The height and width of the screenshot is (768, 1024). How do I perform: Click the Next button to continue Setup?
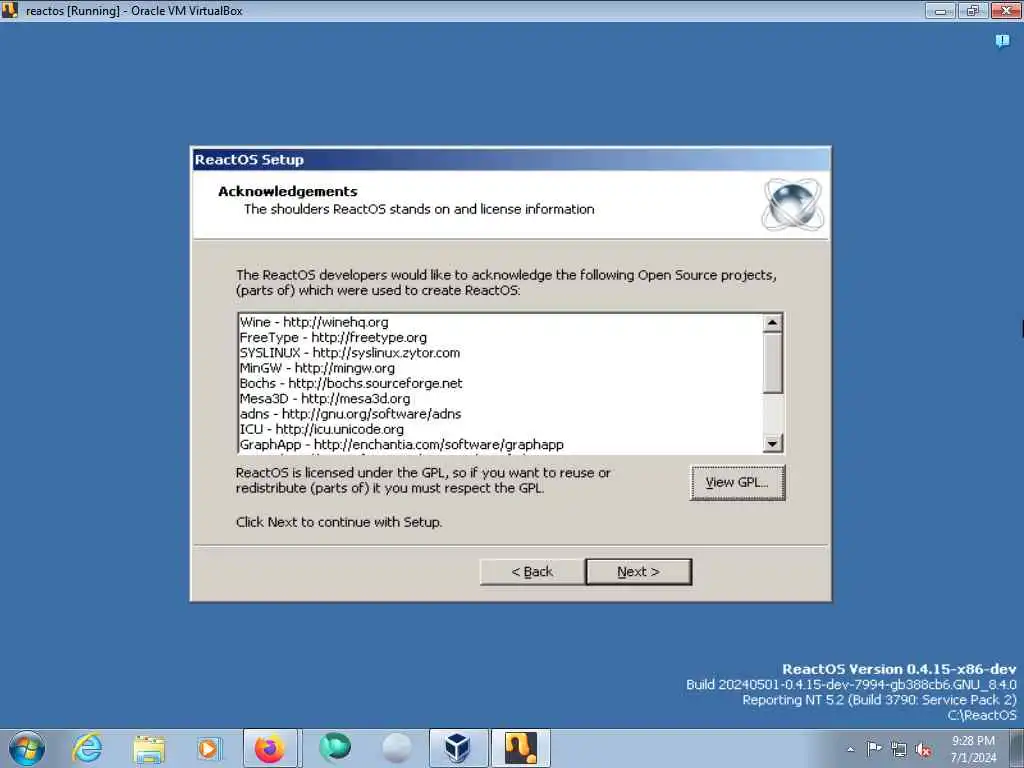pyautogui.click(x=638, y=571)
